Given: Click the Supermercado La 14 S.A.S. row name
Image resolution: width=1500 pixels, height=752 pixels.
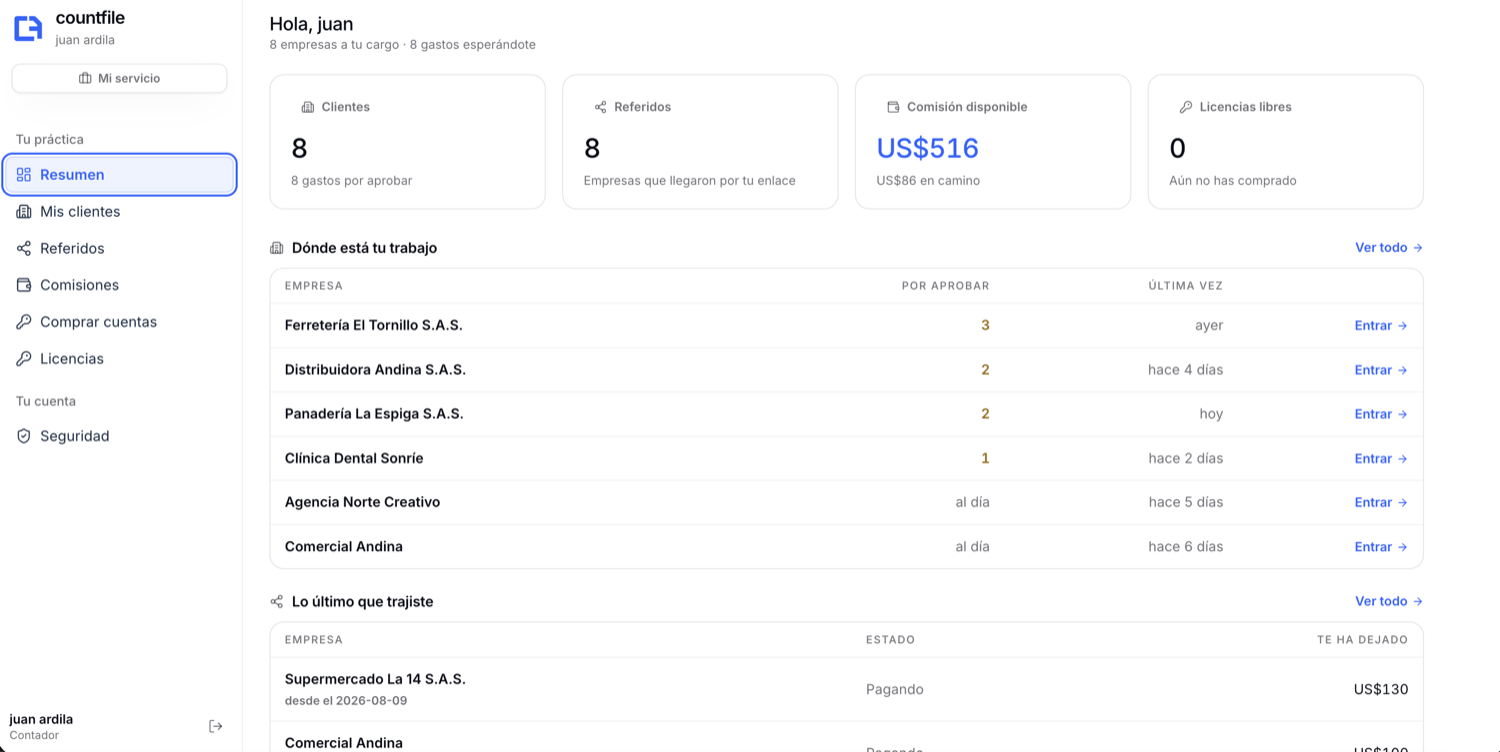Looking at the screenshot, I should click(375, 679).
